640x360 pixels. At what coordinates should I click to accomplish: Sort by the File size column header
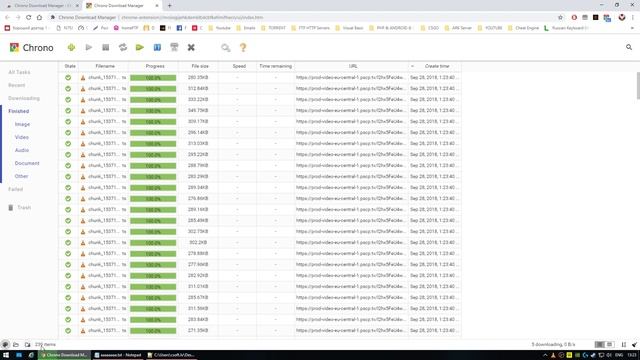(x=200, y=66)
